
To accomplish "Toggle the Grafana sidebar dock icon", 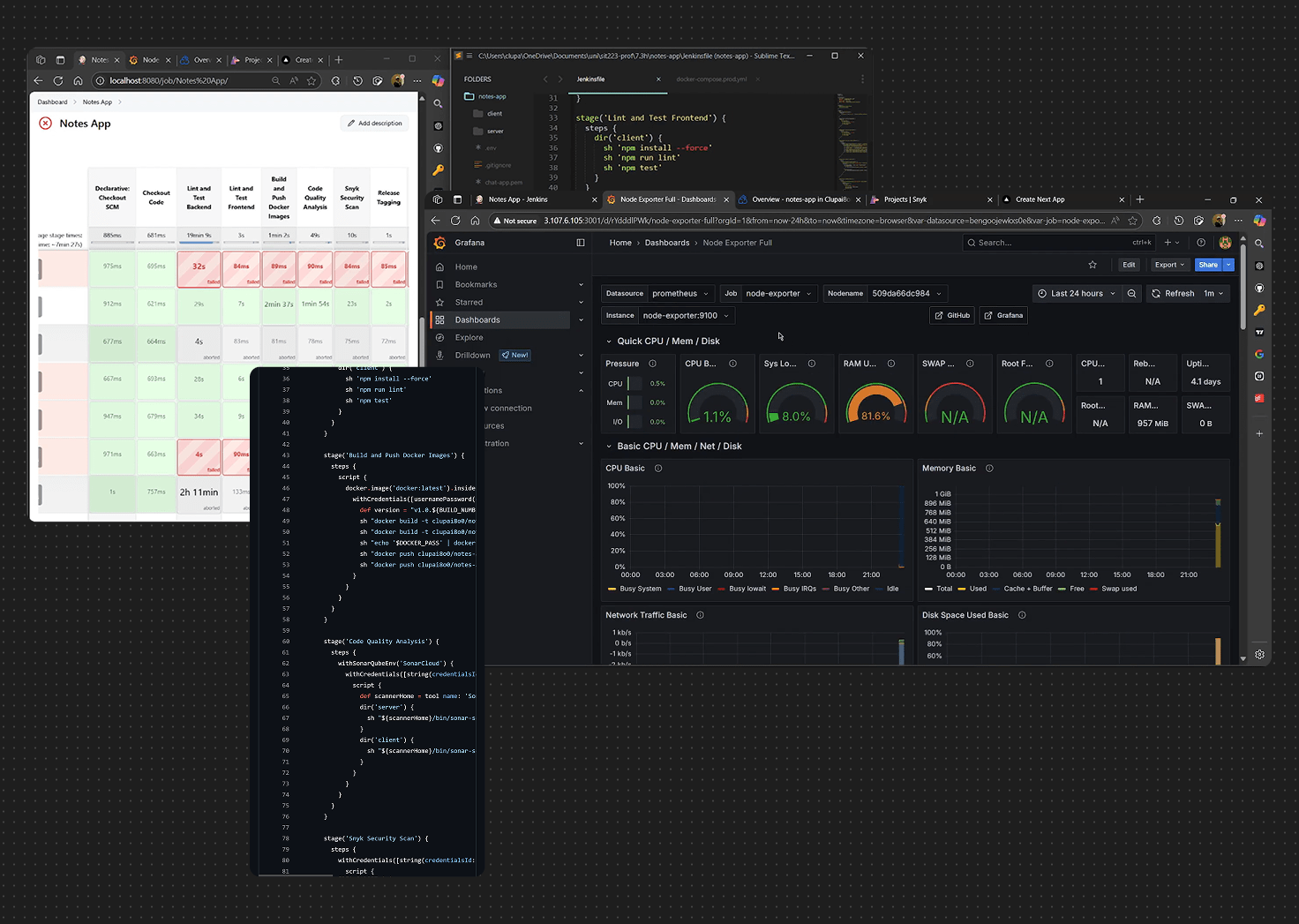I will (581, 243).
